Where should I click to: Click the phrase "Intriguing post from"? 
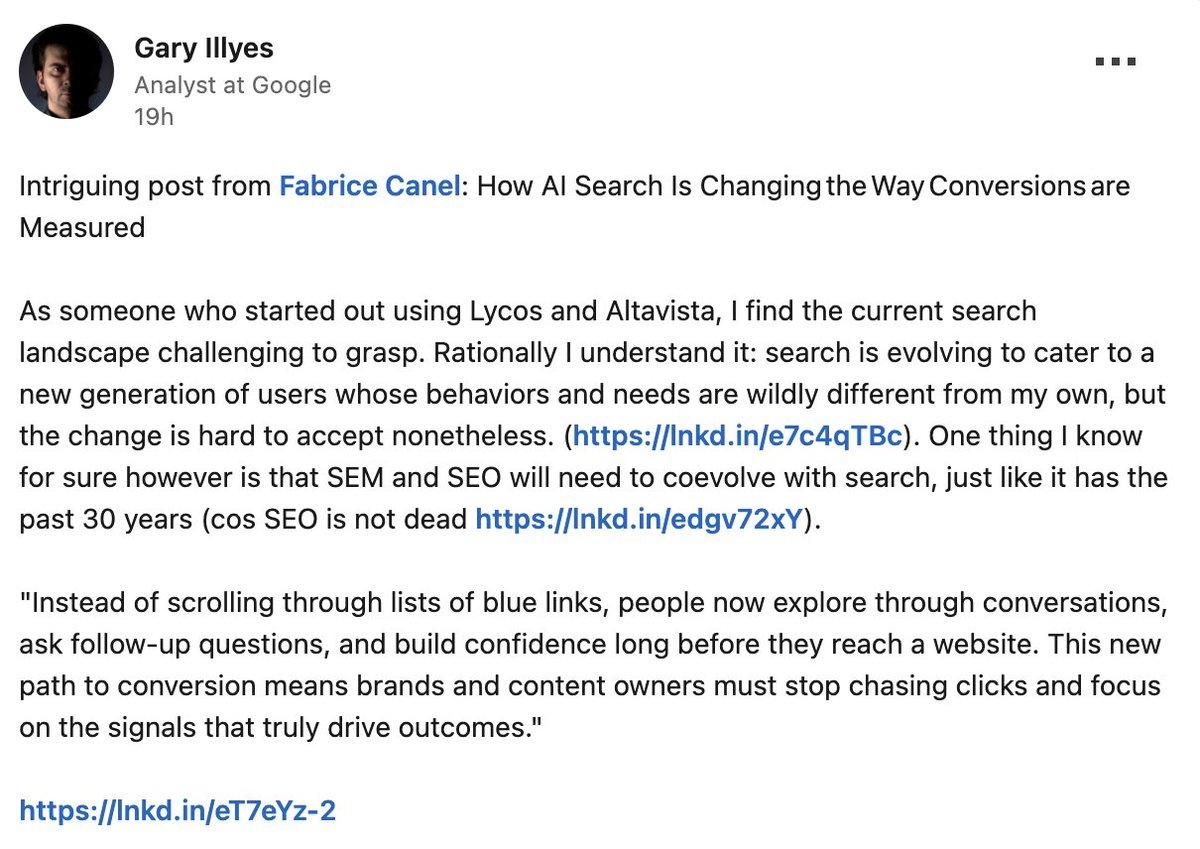point(145,186)
